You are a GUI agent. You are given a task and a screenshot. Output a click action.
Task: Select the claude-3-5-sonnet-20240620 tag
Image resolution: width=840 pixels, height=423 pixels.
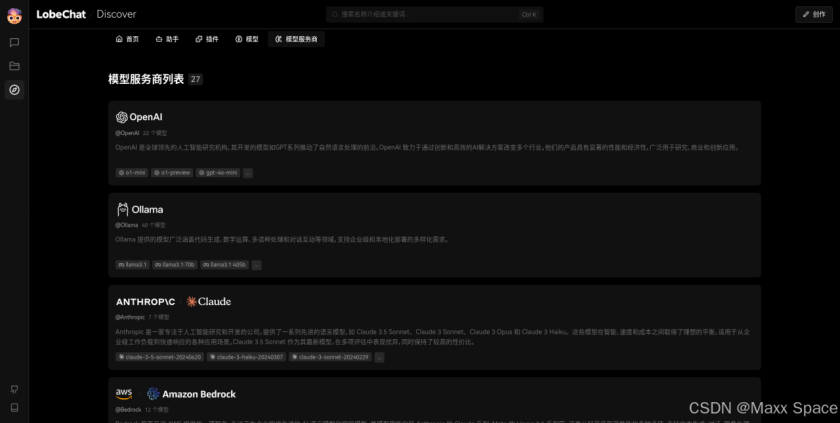tap(160, 357)
